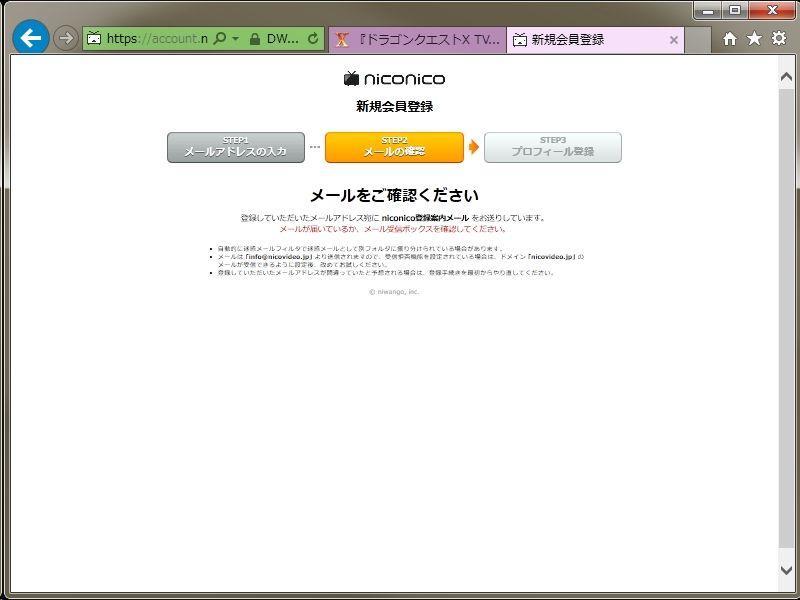Click the forward navigation arrow

tap(66, 38)
